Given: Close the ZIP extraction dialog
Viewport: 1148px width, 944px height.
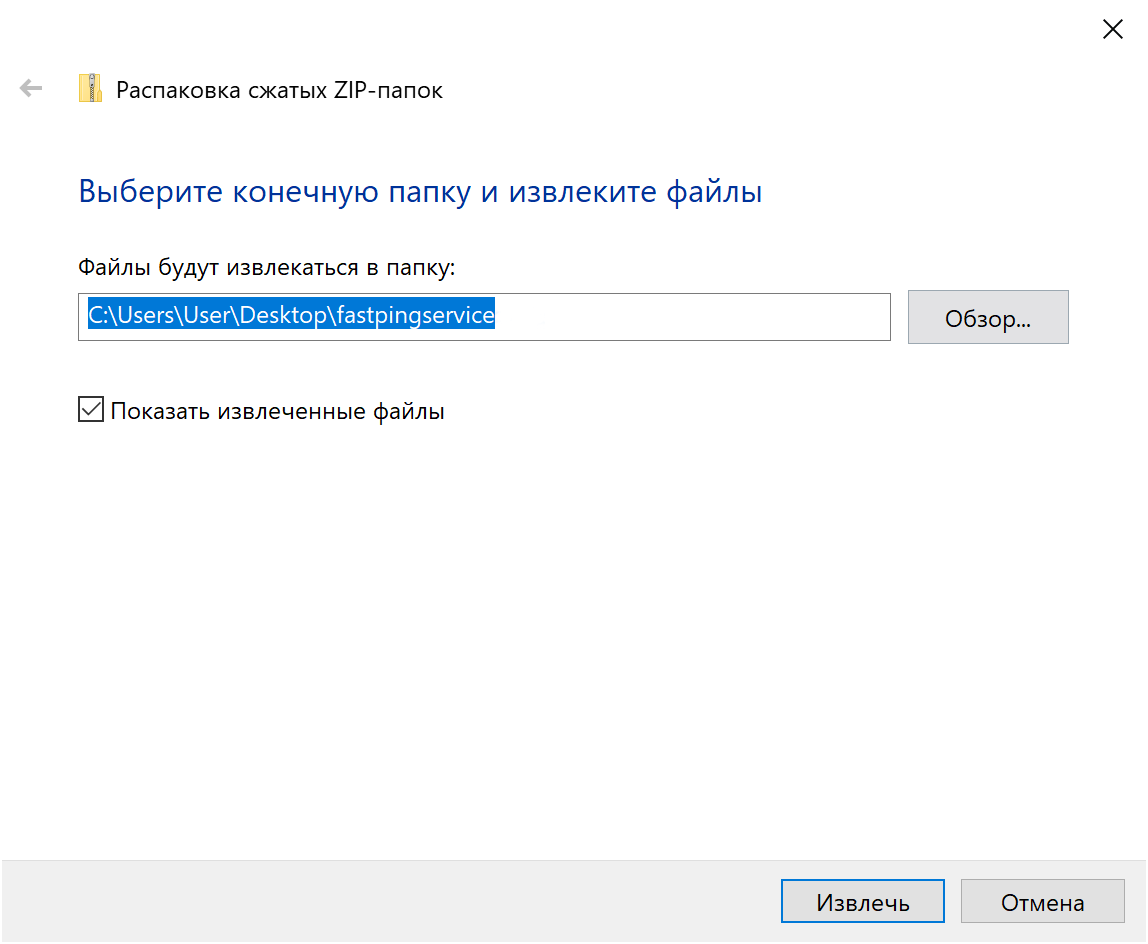Looking at the screenshot, I should tap(1112, 29).
